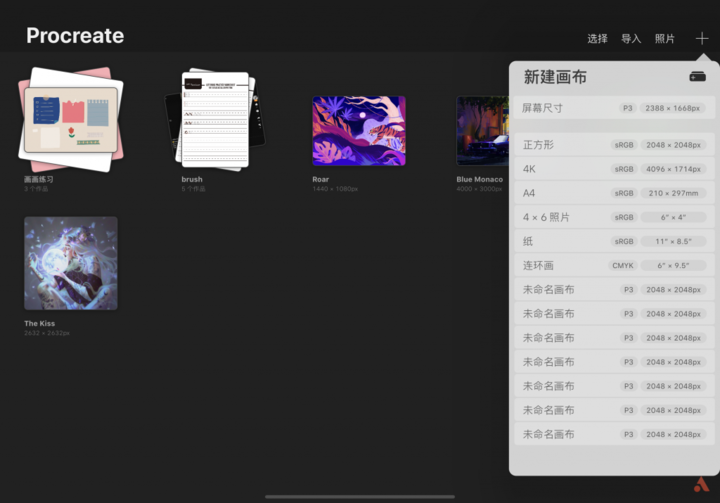
Task: Select the 4K canvas preset
Action: [x=614, y=169]
